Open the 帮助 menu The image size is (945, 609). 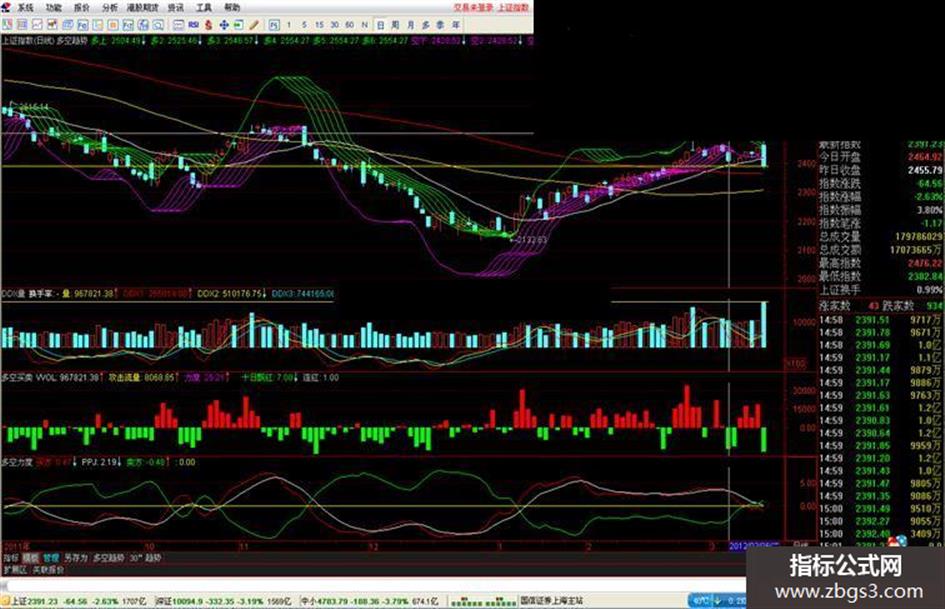coord(232,7)
